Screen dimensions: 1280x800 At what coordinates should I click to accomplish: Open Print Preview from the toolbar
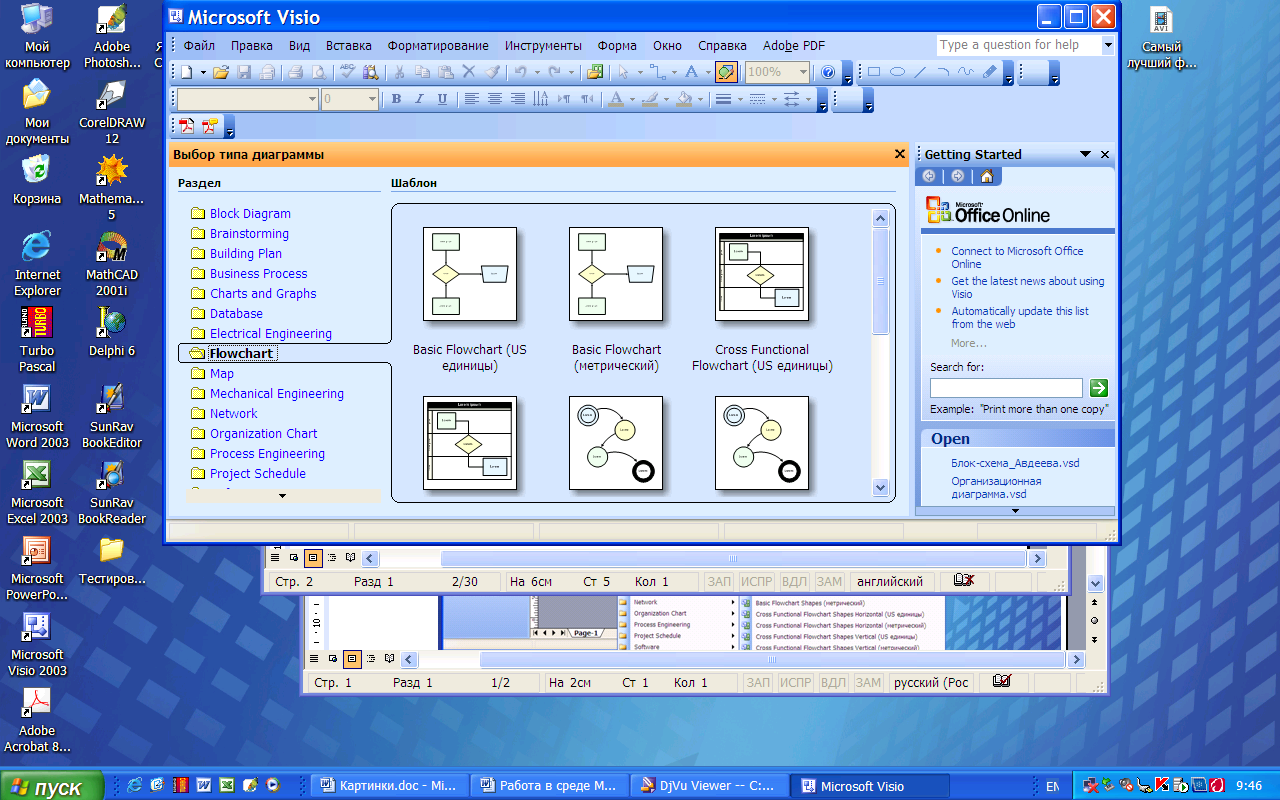(318, 72)
